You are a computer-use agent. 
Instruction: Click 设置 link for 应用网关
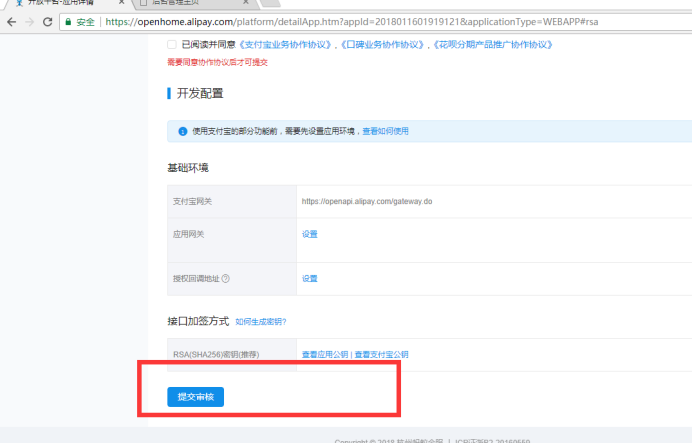coord(309,234)
